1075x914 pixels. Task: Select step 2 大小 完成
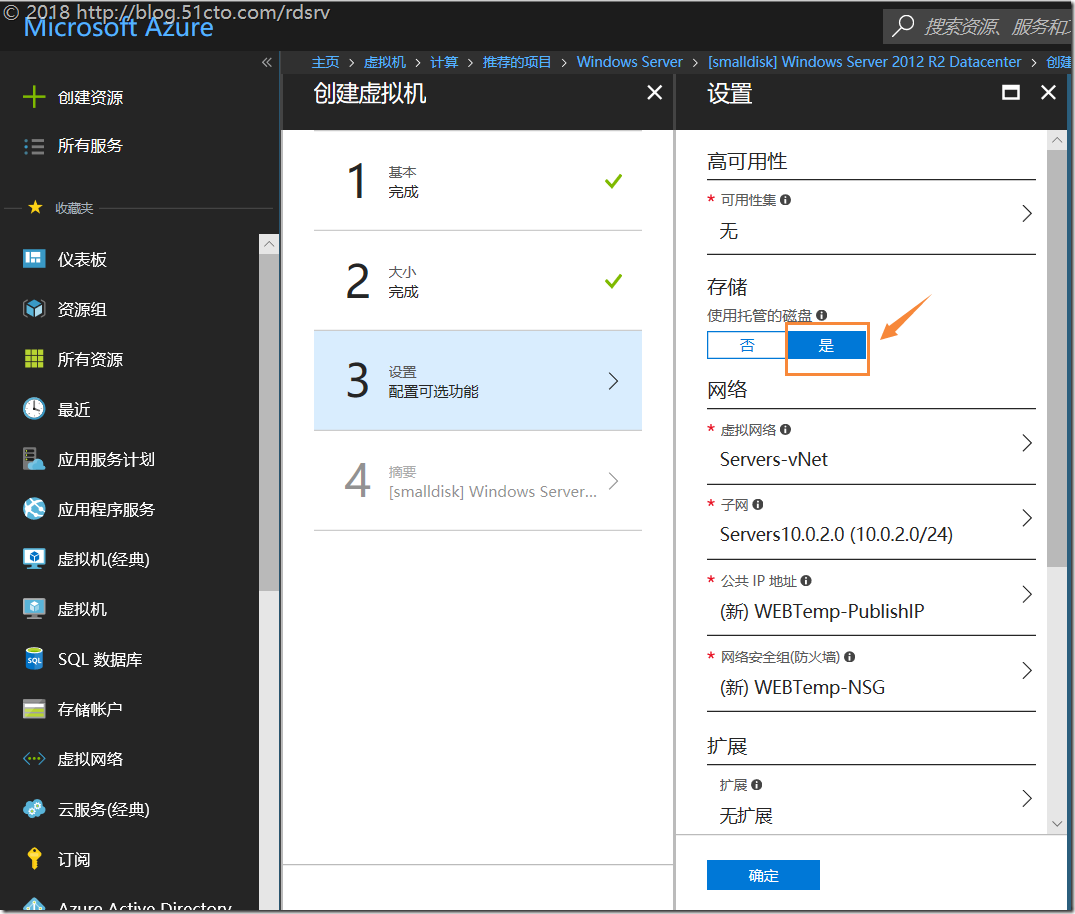(x=478, y=281)
